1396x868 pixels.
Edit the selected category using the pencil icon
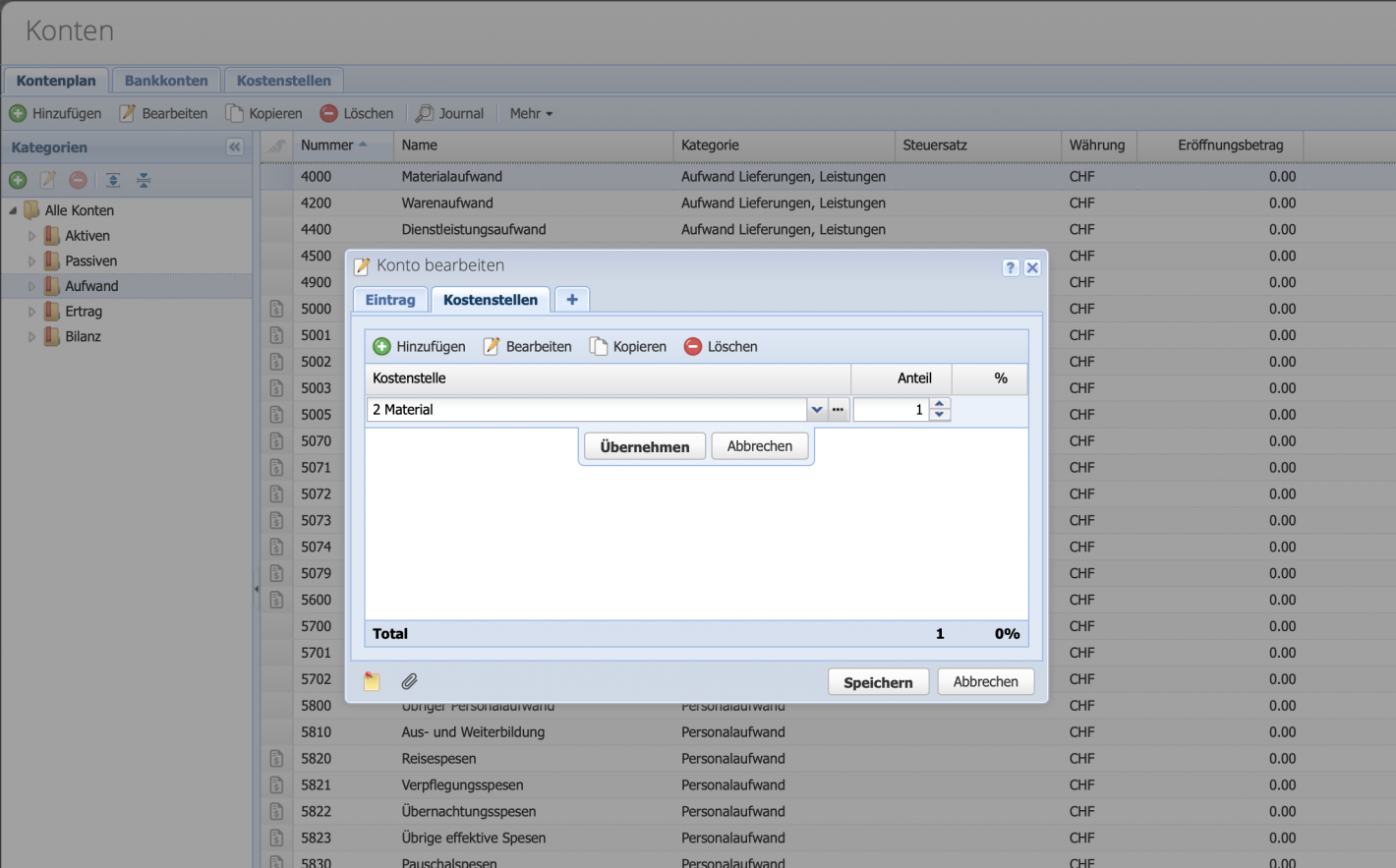pos(46,180)
